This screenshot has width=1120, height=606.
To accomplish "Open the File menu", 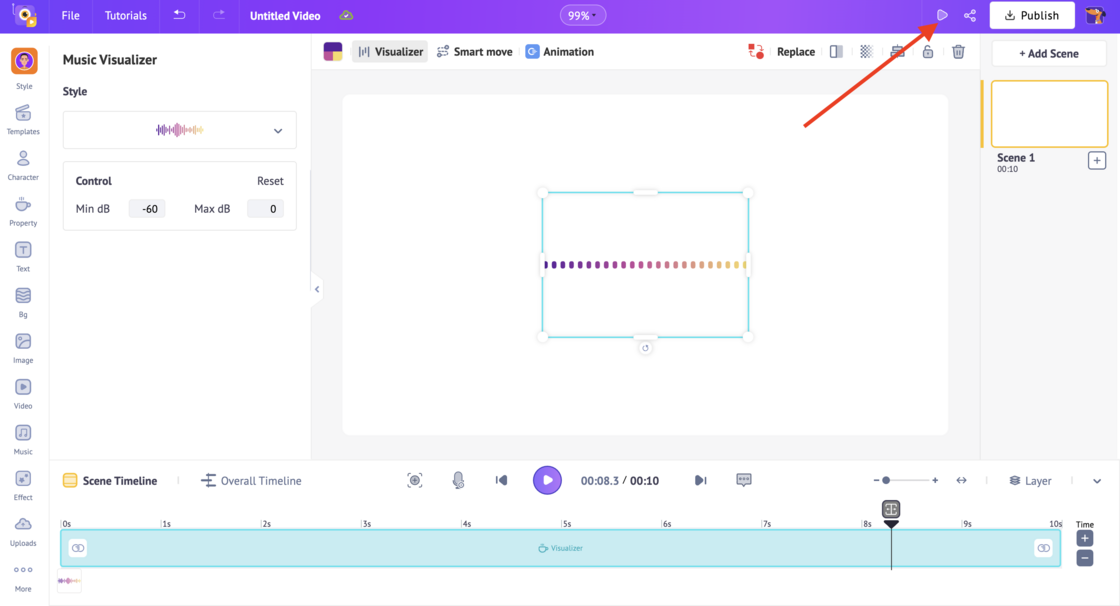I will tap(70, 16).
